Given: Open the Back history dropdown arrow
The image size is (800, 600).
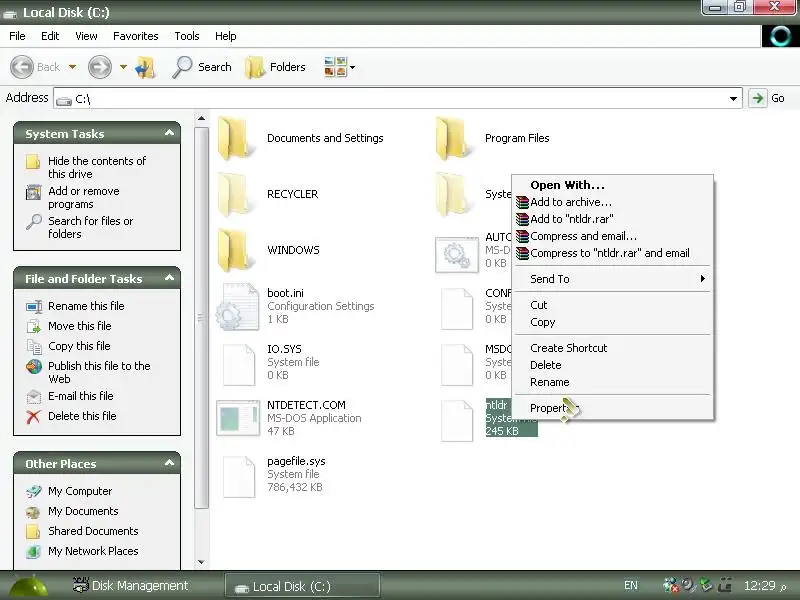Looking at the screenshot, I should pos(72,67).
